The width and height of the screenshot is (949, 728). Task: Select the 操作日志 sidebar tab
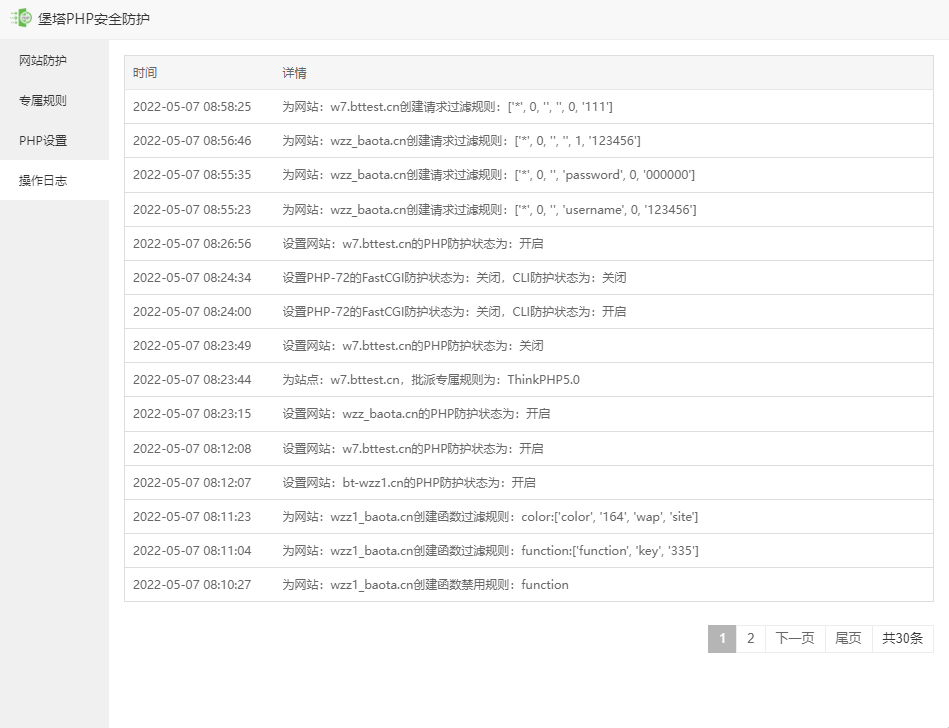click(54, 180)
